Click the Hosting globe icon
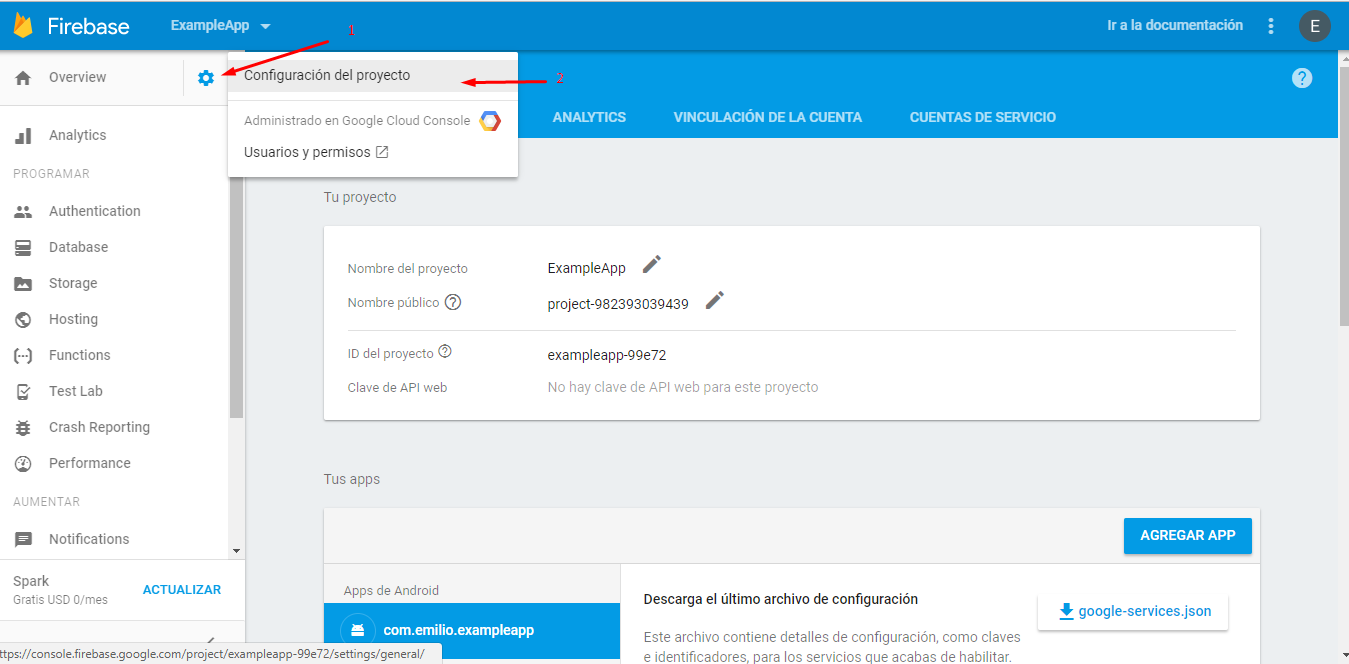Screen dimensions: 1349x664 click(x=23, y=319)
